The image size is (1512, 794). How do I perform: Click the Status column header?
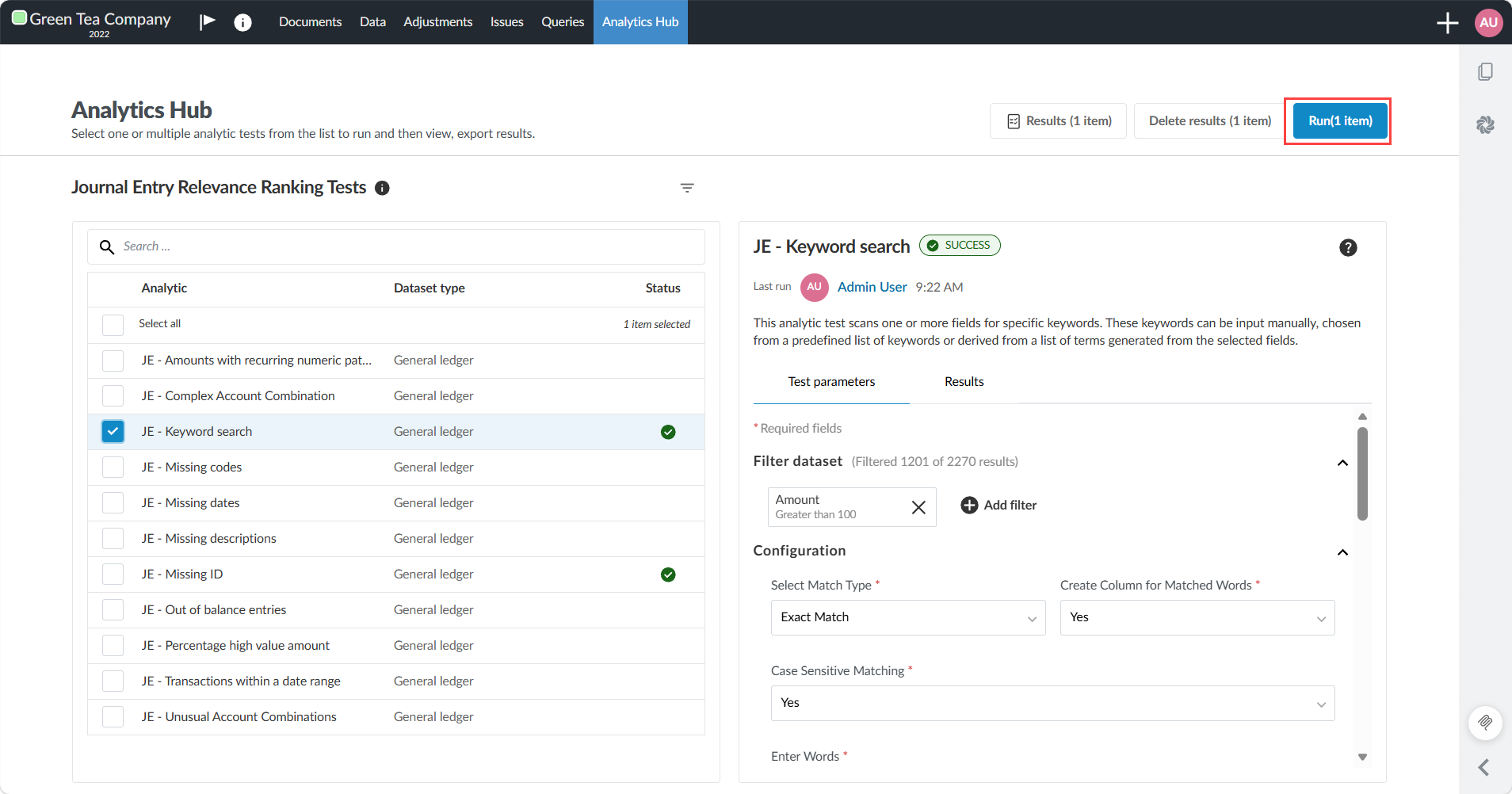point(662,288)
